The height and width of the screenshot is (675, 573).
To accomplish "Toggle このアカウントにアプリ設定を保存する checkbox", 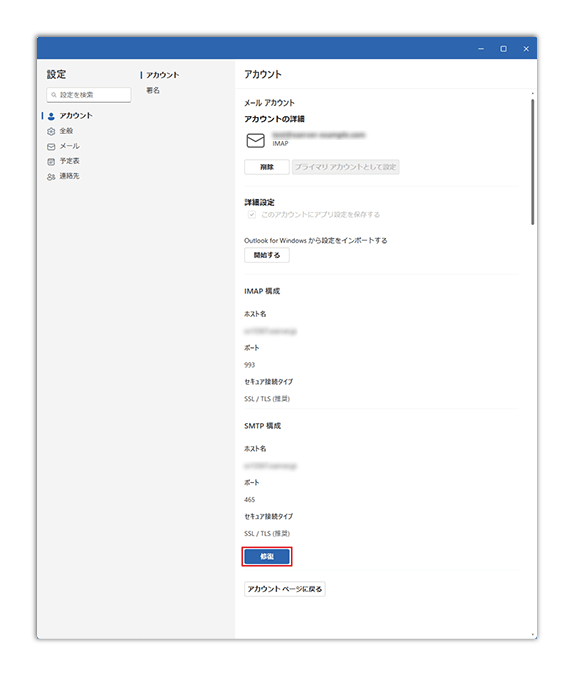I will point(252,214).
